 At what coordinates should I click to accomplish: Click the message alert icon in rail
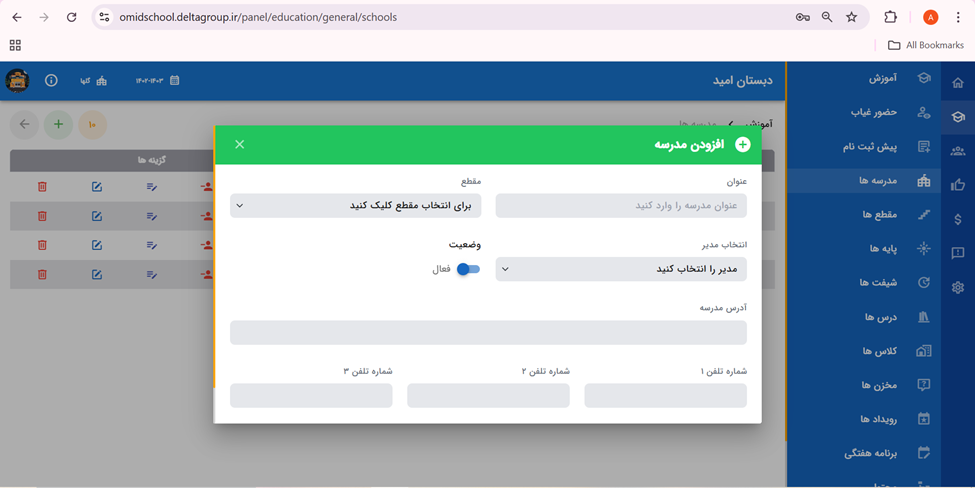click(958, 253)
